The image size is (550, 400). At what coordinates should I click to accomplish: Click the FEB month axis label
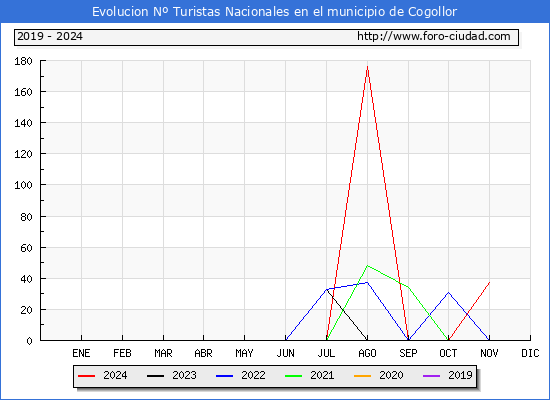click(122, 353)
